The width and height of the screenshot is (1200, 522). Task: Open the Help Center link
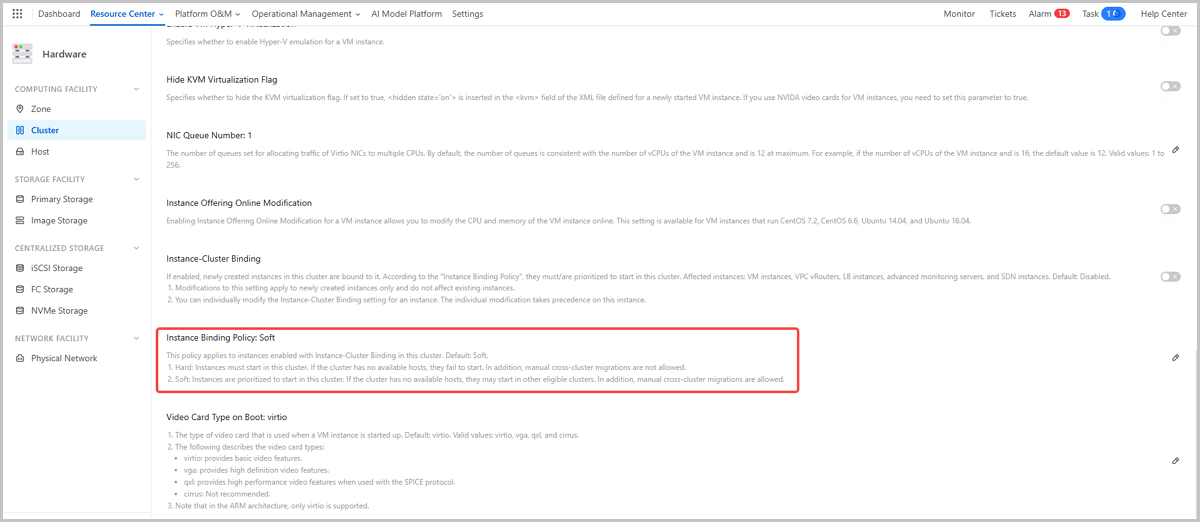1164,14
